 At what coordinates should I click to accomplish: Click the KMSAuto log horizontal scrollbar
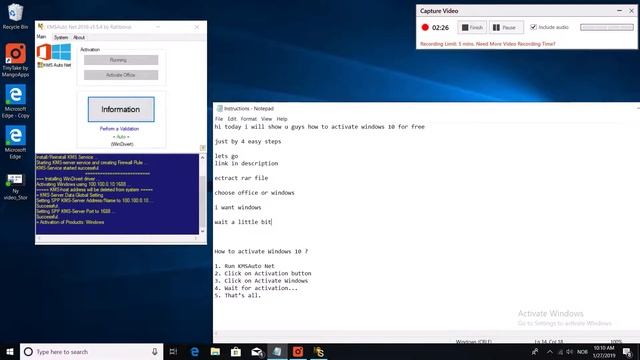click(x=117, y=238)
